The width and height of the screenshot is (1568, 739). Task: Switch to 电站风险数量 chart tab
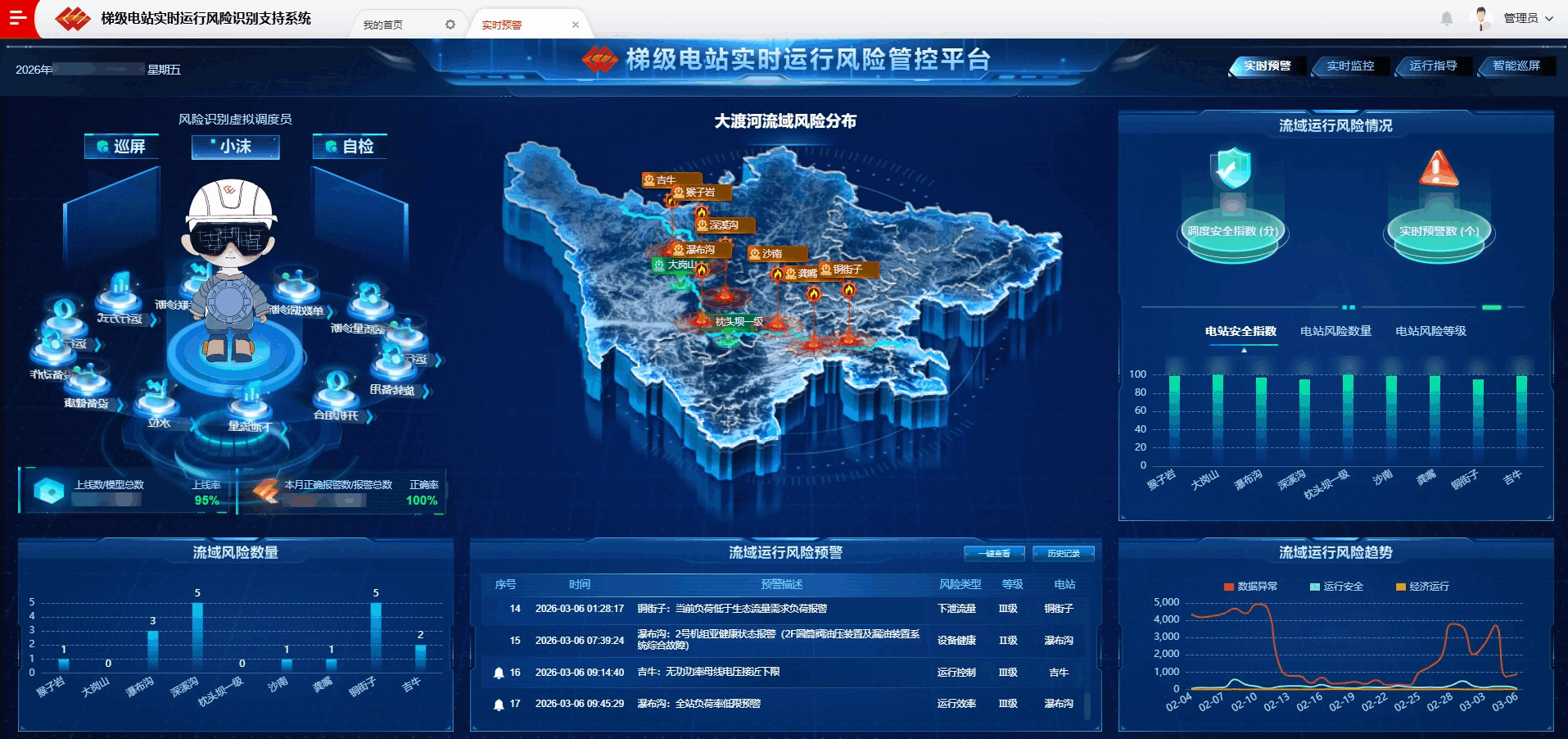pos(1335,331)
